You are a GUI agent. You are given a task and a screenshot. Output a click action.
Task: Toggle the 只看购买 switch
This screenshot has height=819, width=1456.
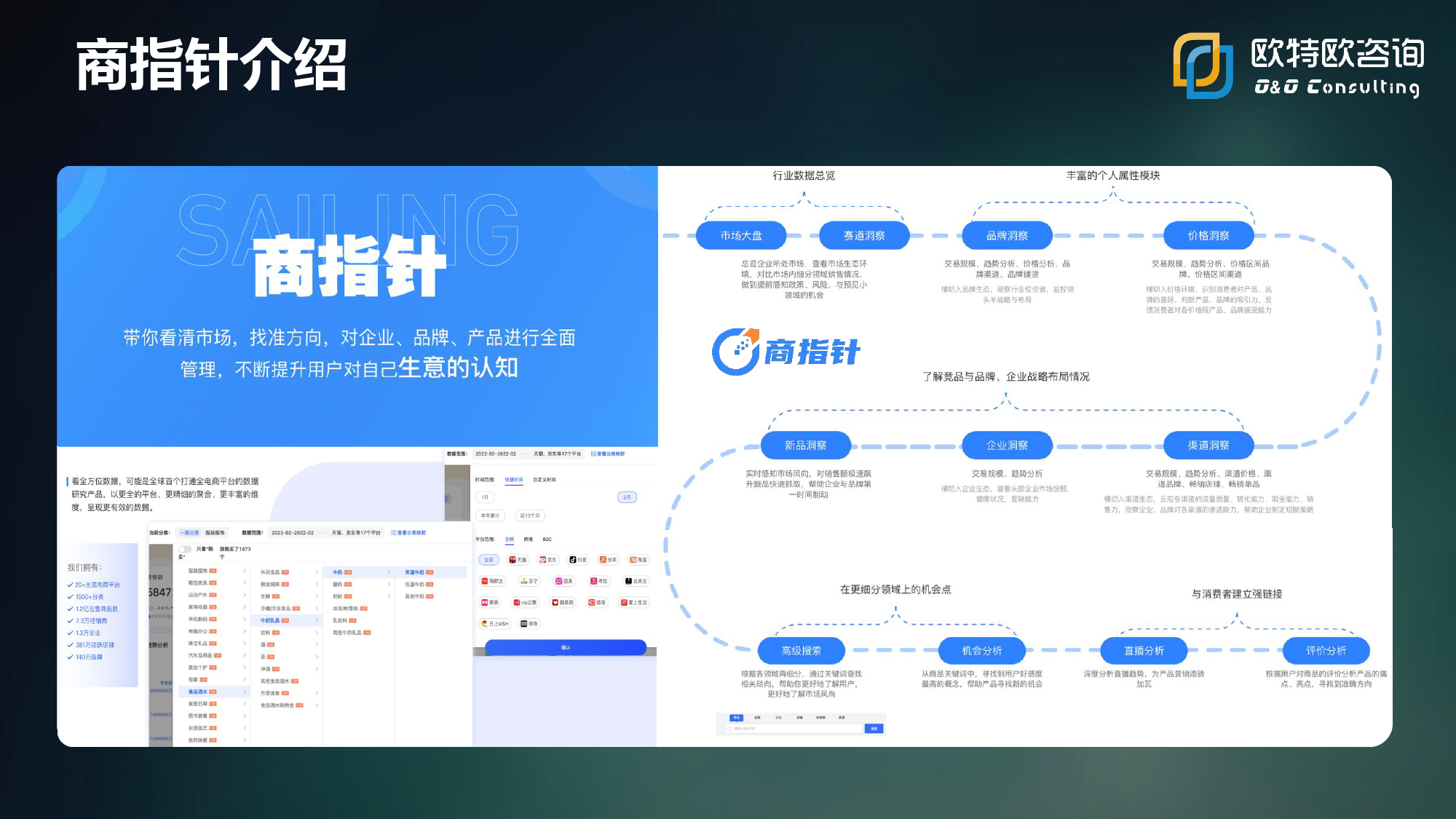coord(186,549)
